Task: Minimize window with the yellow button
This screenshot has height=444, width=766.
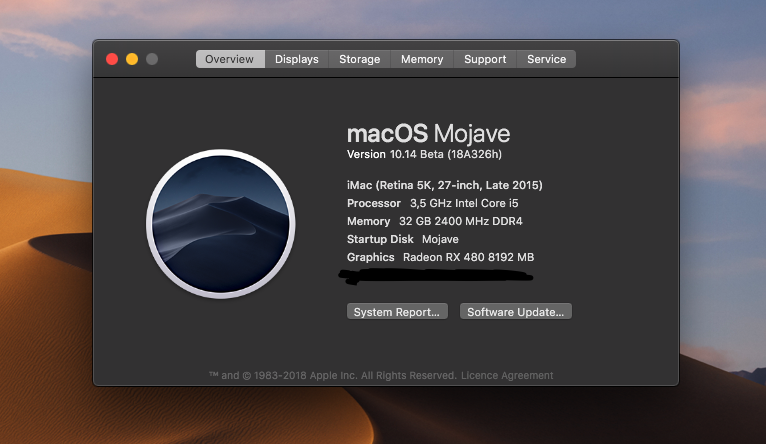Action: (132, 59)
